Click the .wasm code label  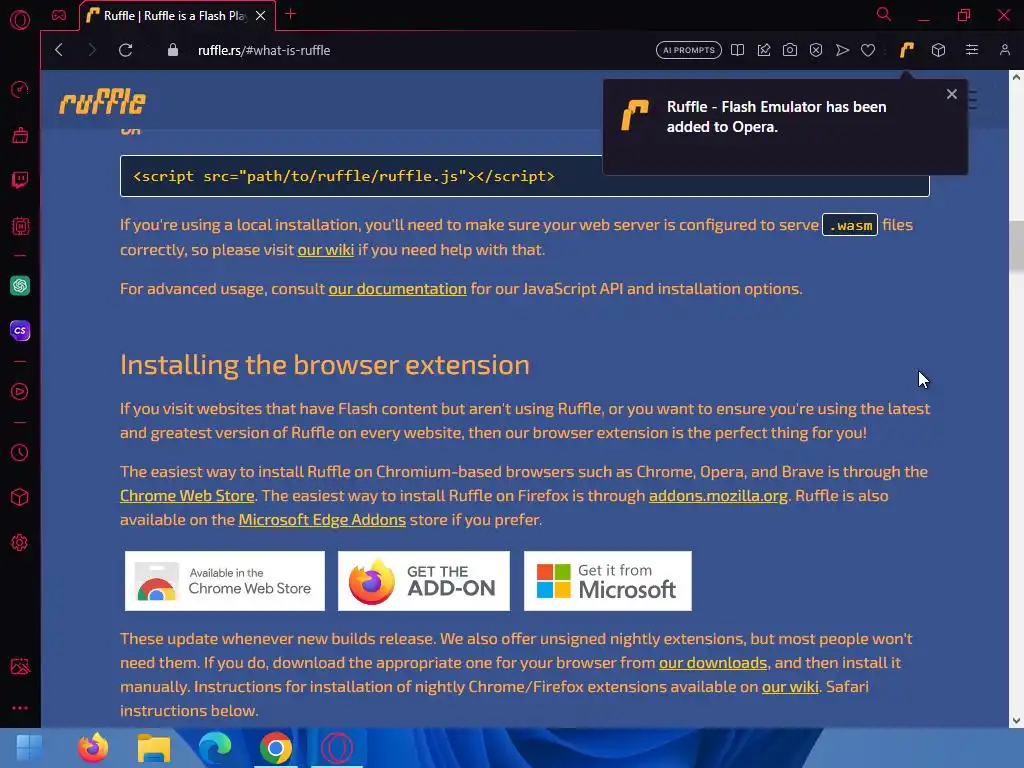[x=850, y=225]
